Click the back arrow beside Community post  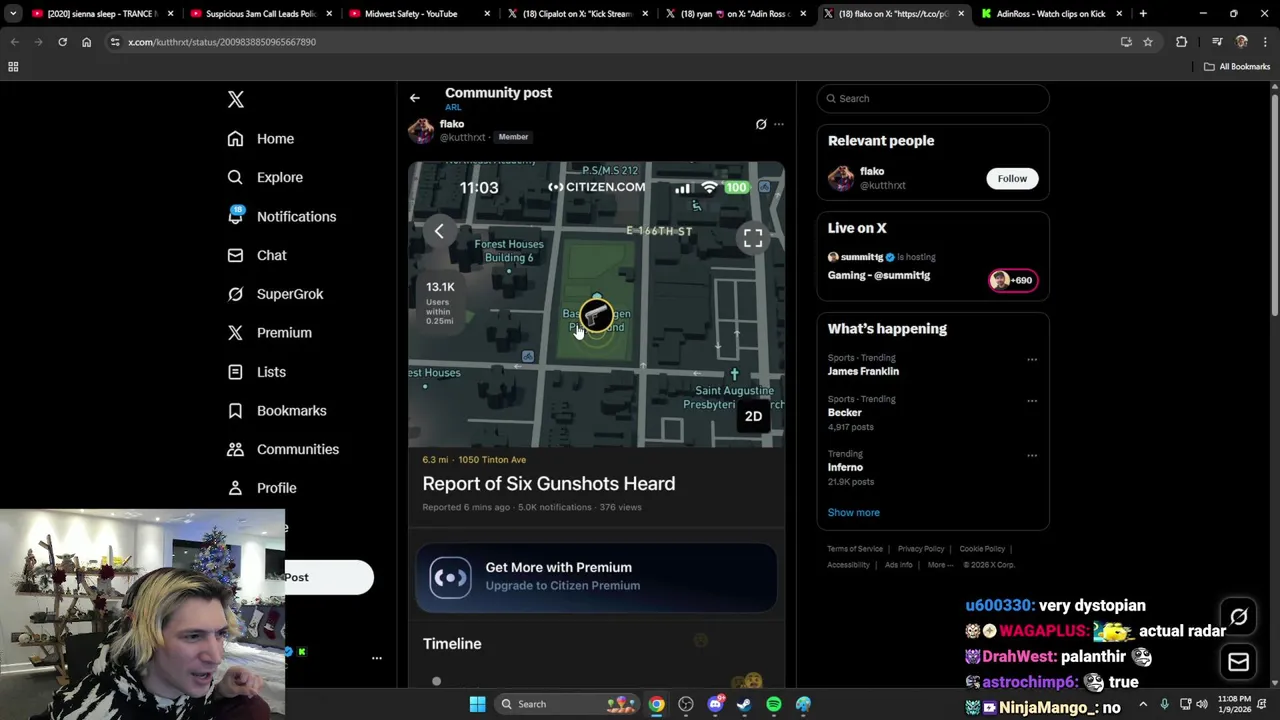[415, 98]
